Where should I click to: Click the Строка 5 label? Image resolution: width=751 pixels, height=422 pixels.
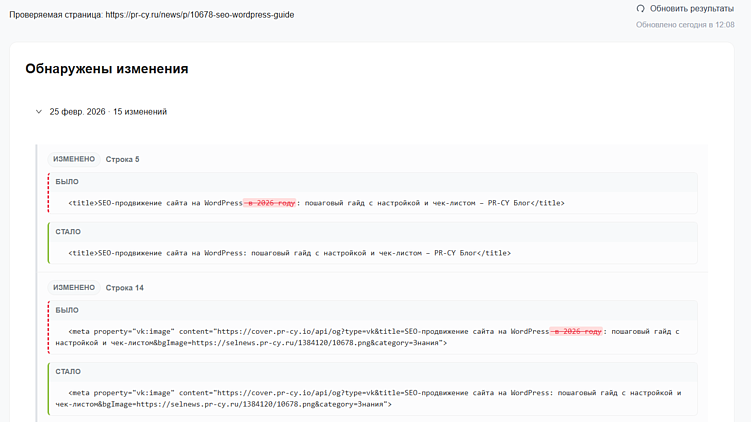(123, 160)
